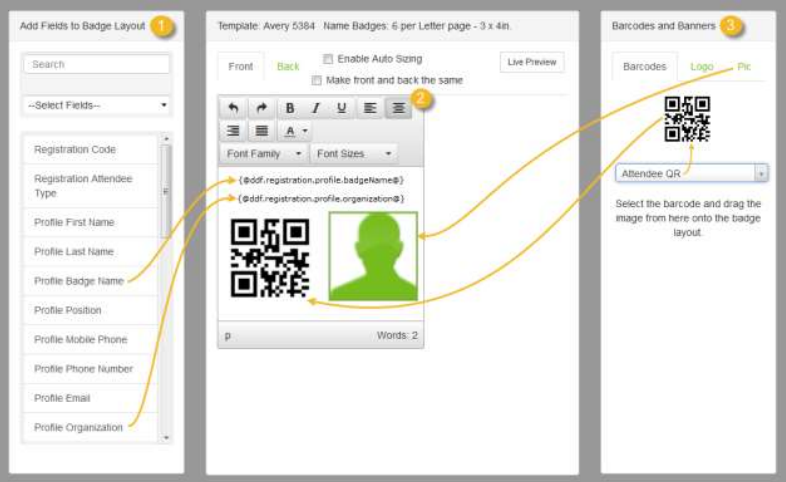Click the organization merge field text
This screenshot has width=786, height=482.
tap(321, 199)
